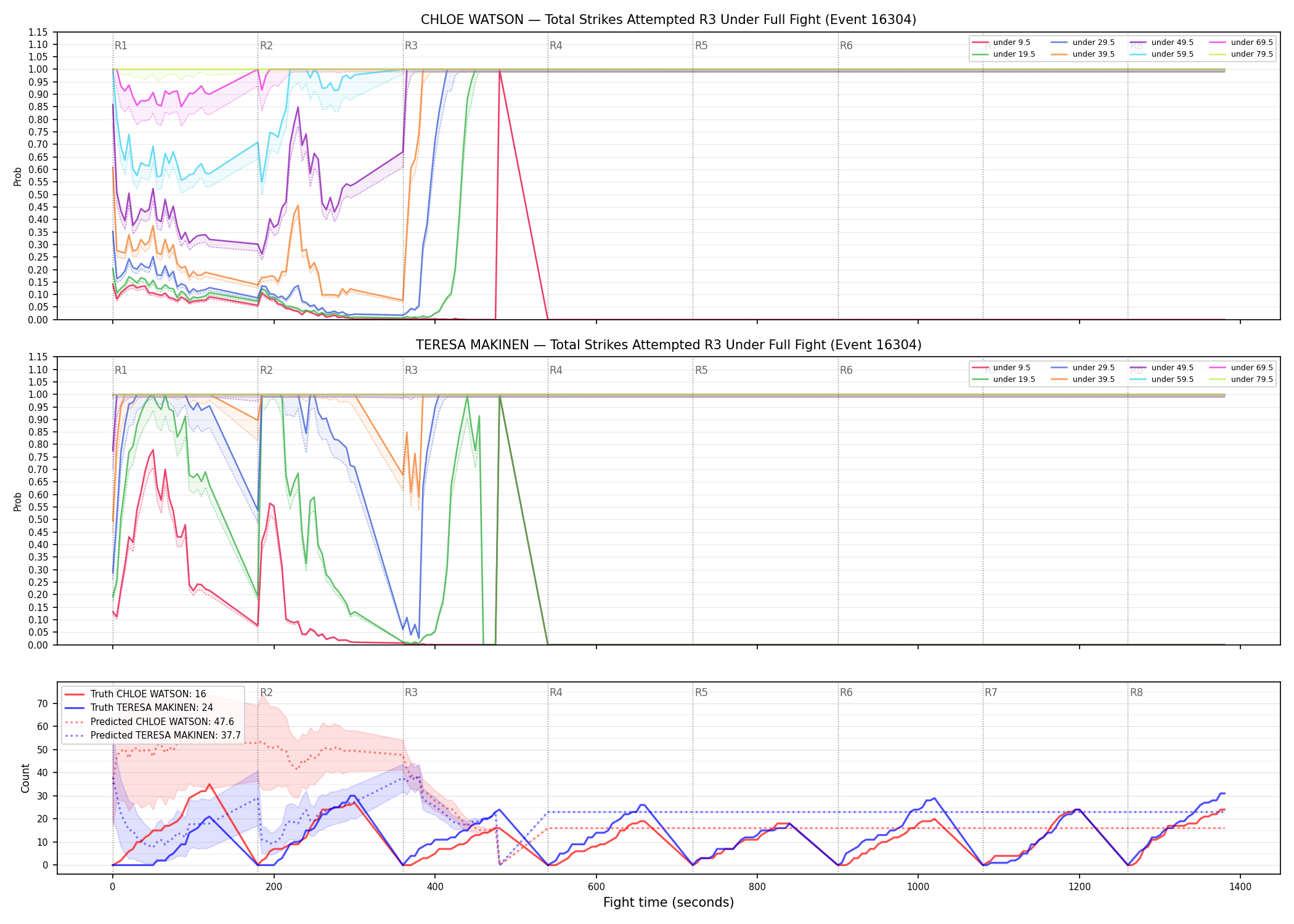This screenshot has width=1294, height=924.
Task: Click y-axis tick 50 on Count chart
Action: [43, 750]
